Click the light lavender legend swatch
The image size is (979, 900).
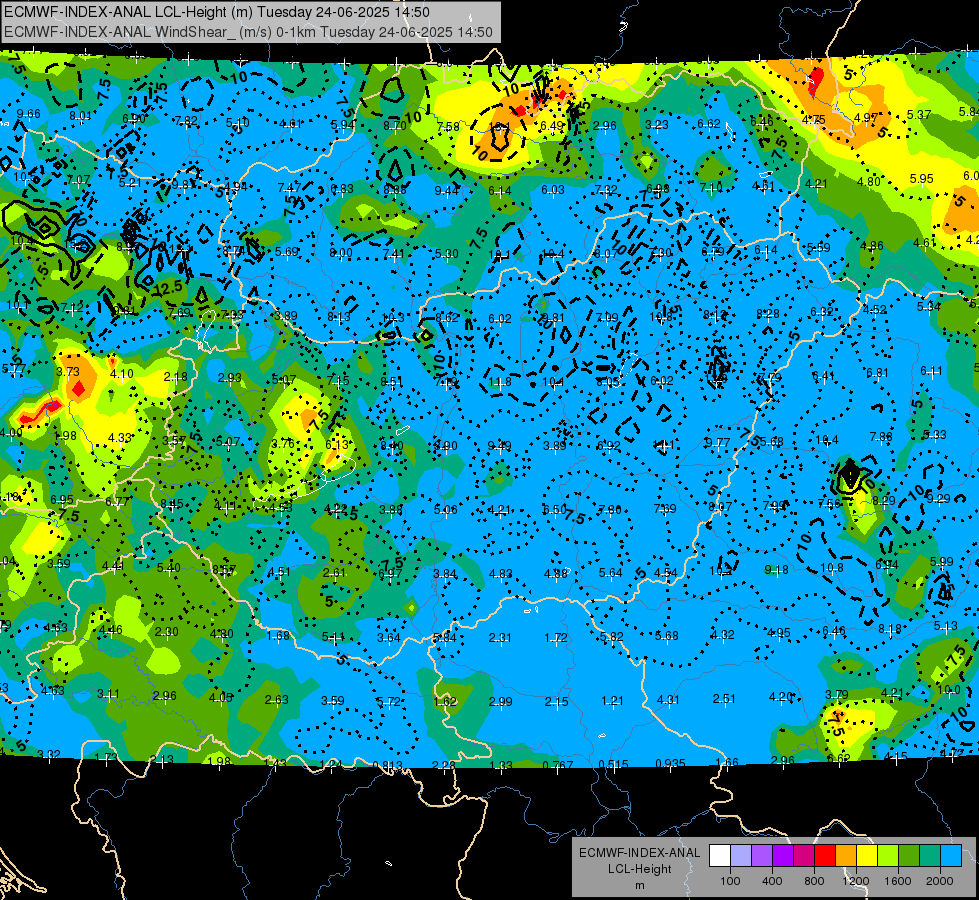(741, 855)
